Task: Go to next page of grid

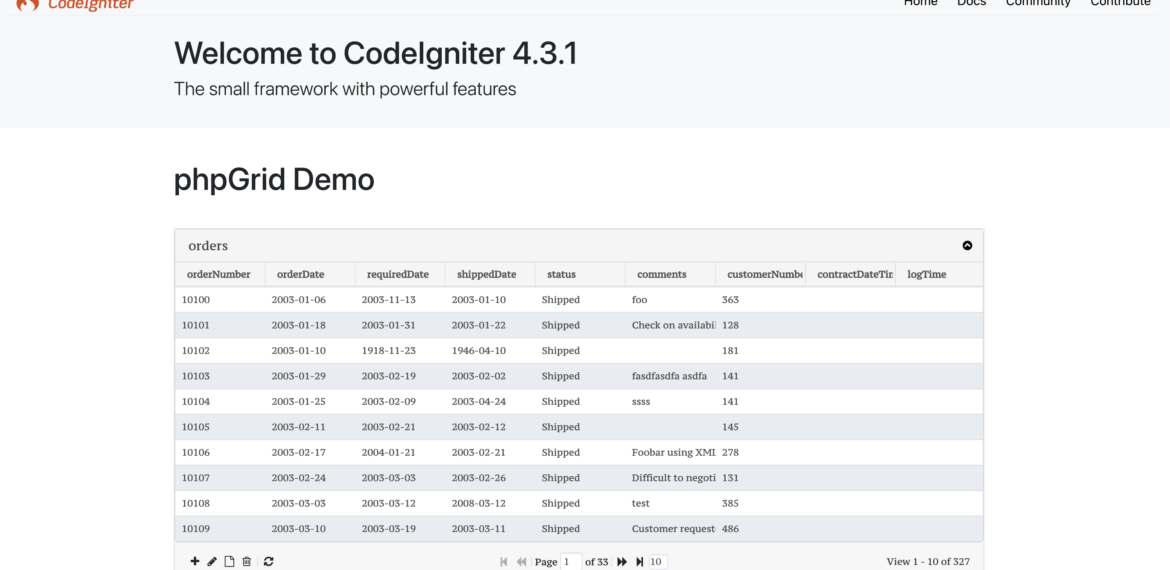Action: pyautogui.click(x=622, y=562)
